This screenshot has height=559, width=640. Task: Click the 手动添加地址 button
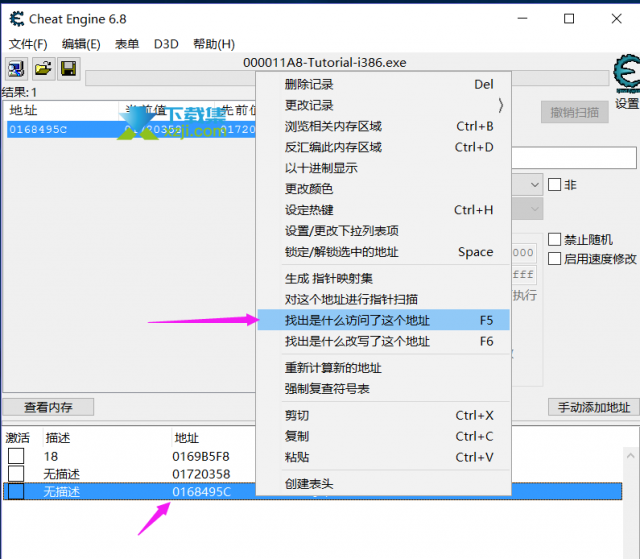coord(594,407)
